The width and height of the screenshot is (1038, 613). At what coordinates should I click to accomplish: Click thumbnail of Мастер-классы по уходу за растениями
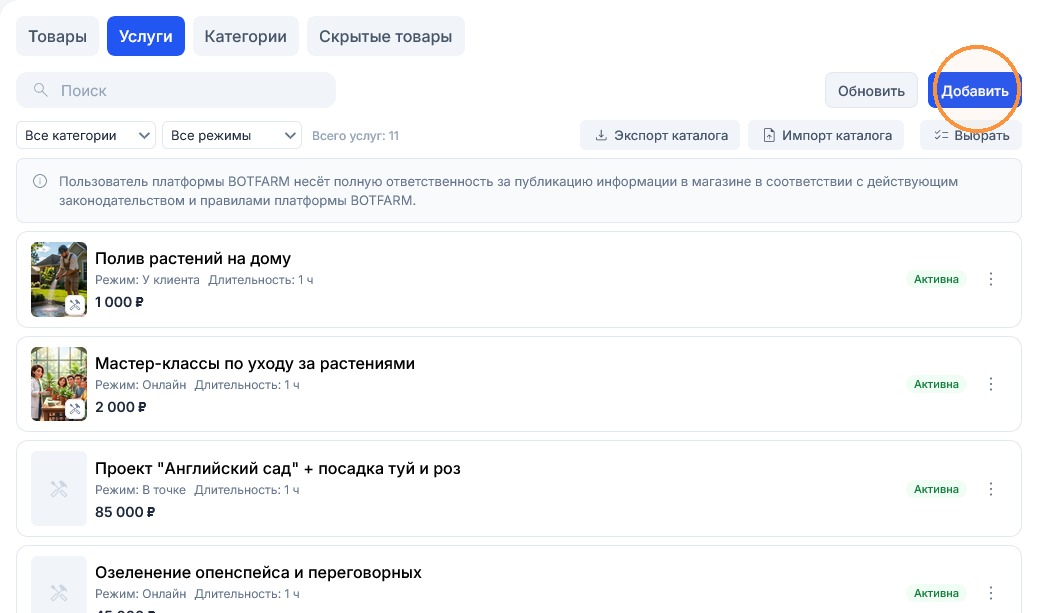(x=59, y=384)
